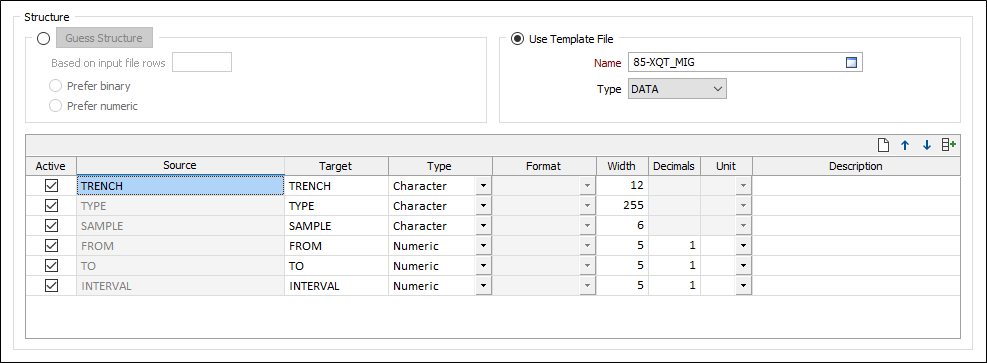
Task: Move row down with blue arrow
Action: [927, 145]
